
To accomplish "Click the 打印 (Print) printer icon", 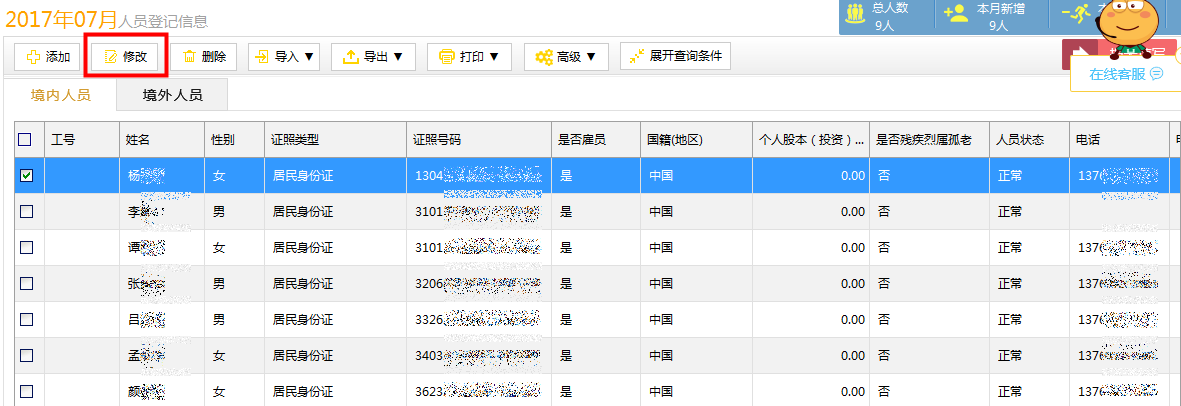I will pos(447,57).
